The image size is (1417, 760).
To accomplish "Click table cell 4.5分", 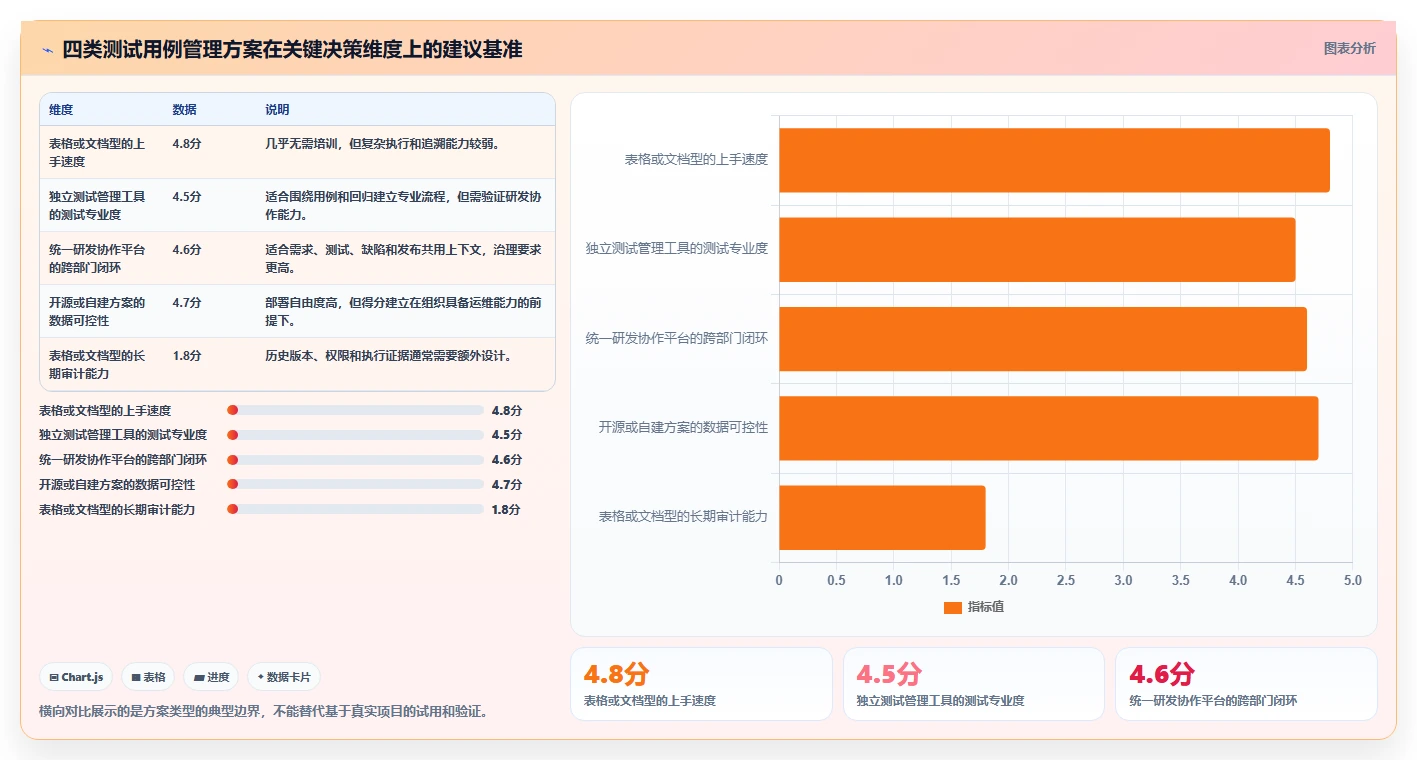I will coord(187,197).
